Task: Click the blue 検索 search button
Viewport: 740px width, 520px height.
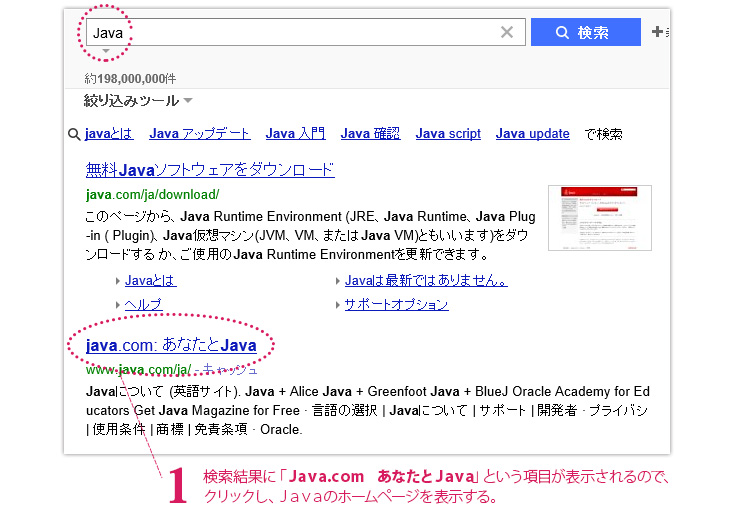Action: pos(586,32)
